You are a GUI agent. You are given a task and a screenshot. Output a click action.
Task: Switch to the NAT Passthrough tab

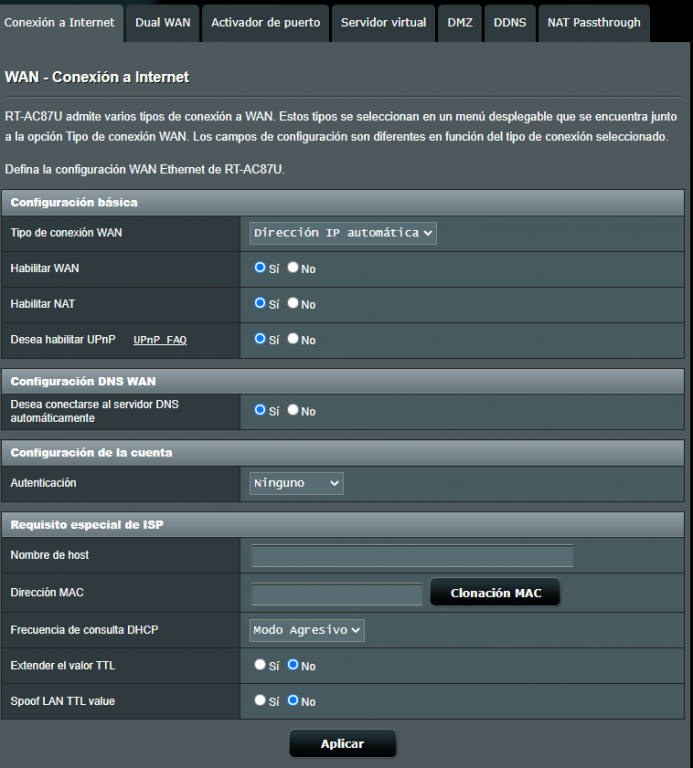tap(594, 23)
